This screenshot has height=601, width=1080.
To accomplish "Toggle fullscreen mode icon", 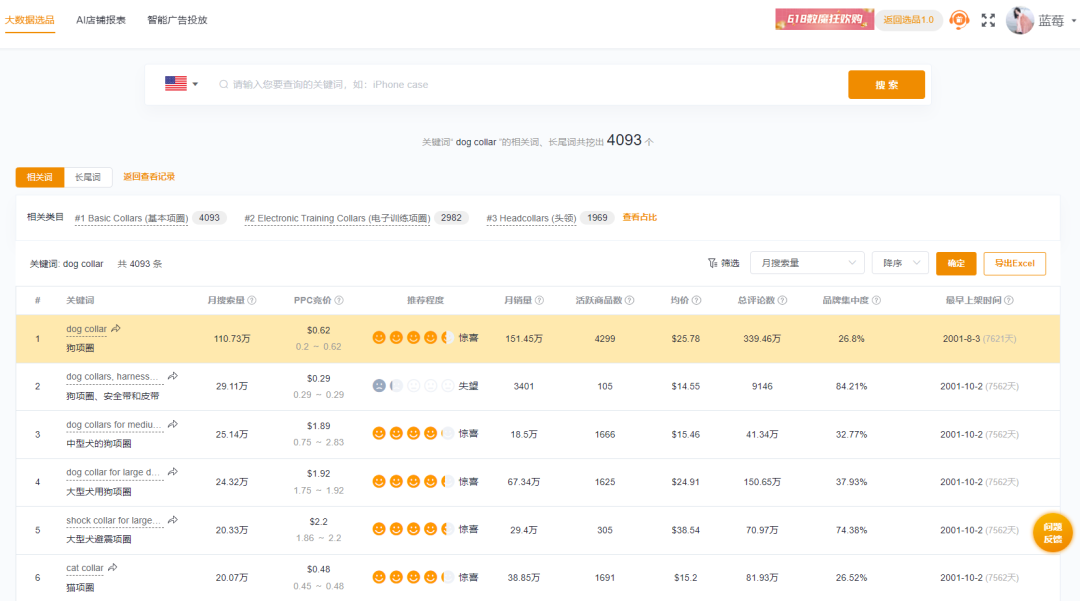I will tap(988, 20).
